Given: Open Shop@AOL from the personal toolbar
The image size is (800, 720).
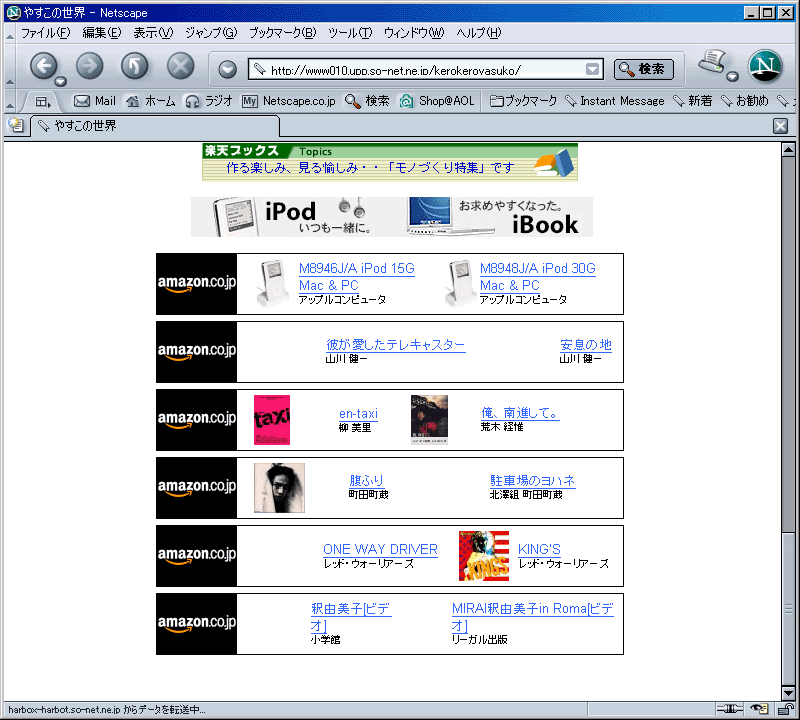Looking at the screenshot, I should coord(437,101).
